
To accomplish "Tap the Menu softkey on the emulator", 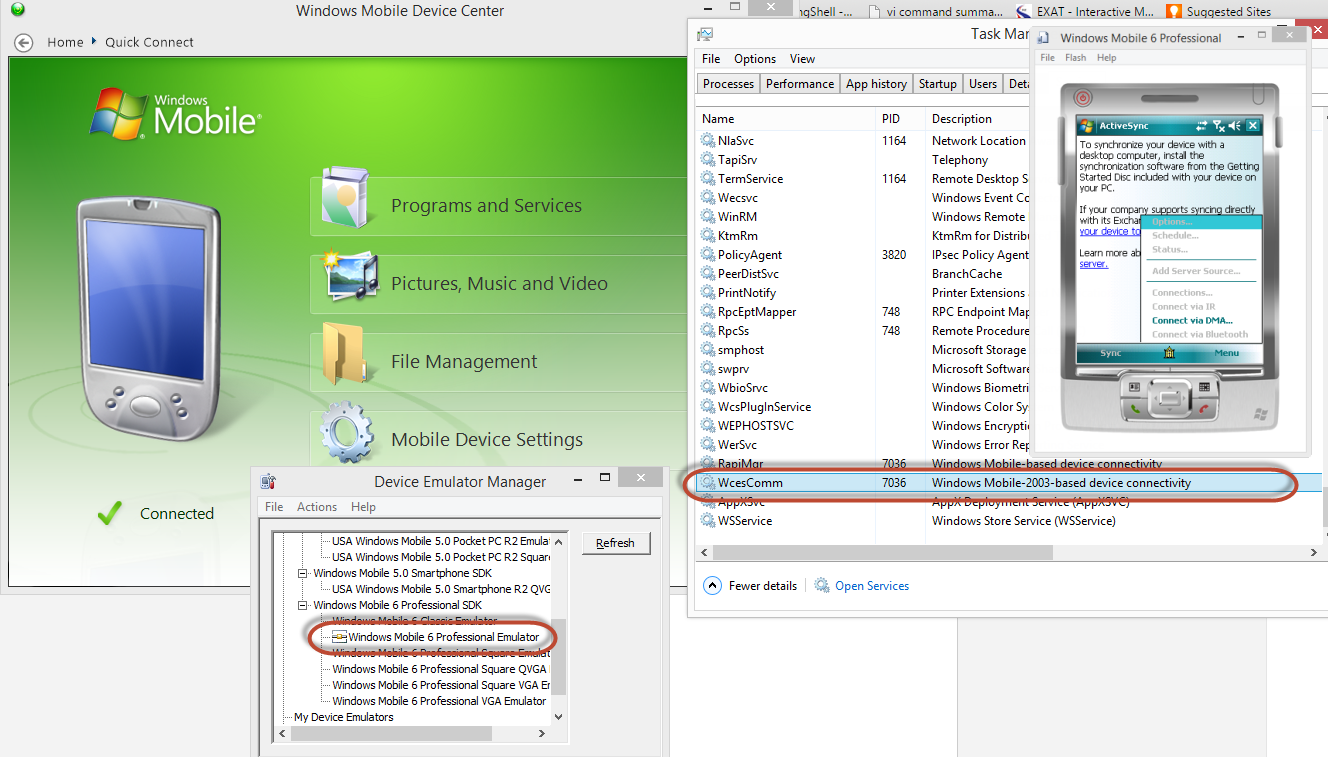I will click(x=1227, y=353).
